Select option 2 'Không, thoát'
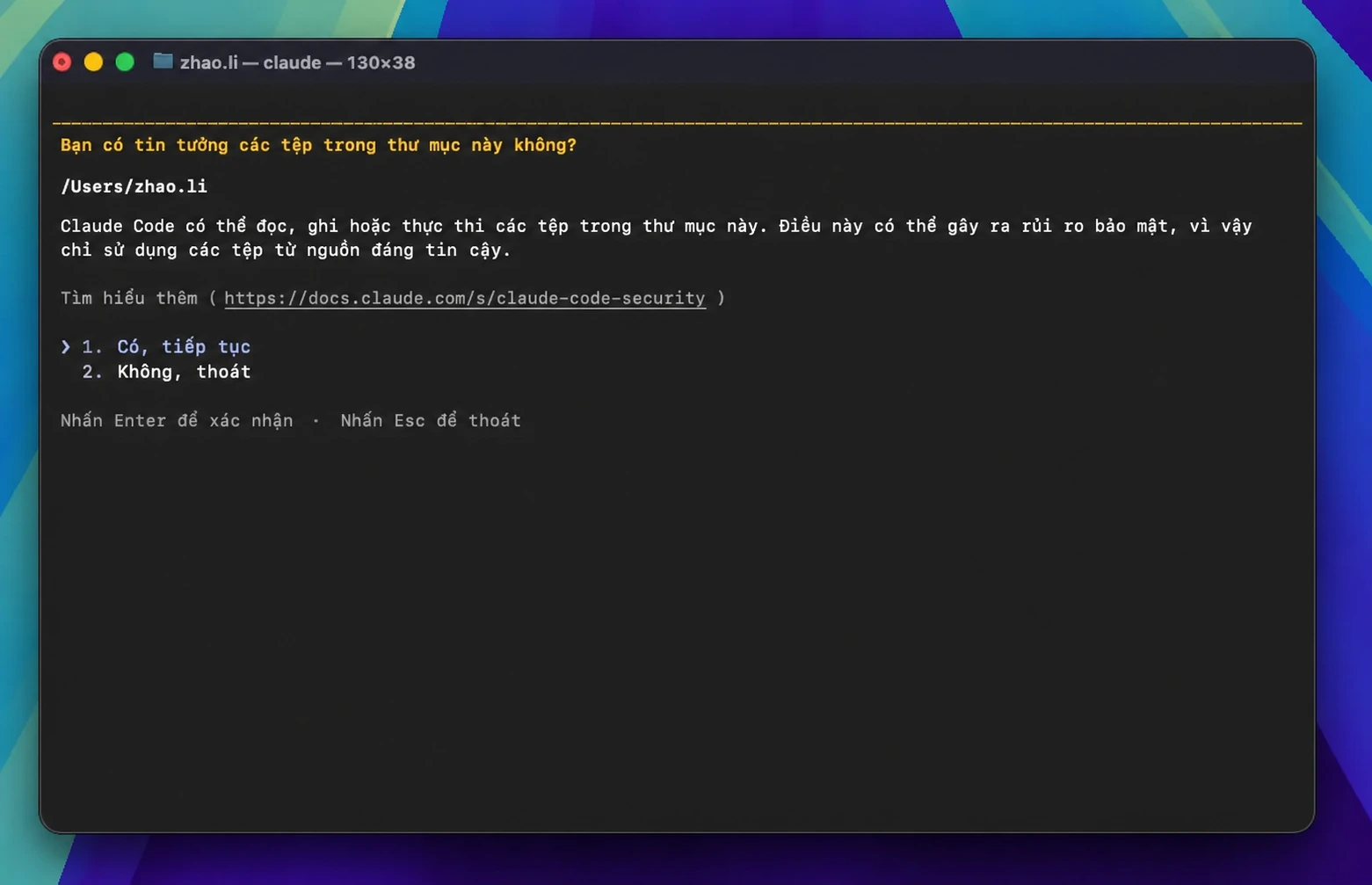 (x=166, y=372)
